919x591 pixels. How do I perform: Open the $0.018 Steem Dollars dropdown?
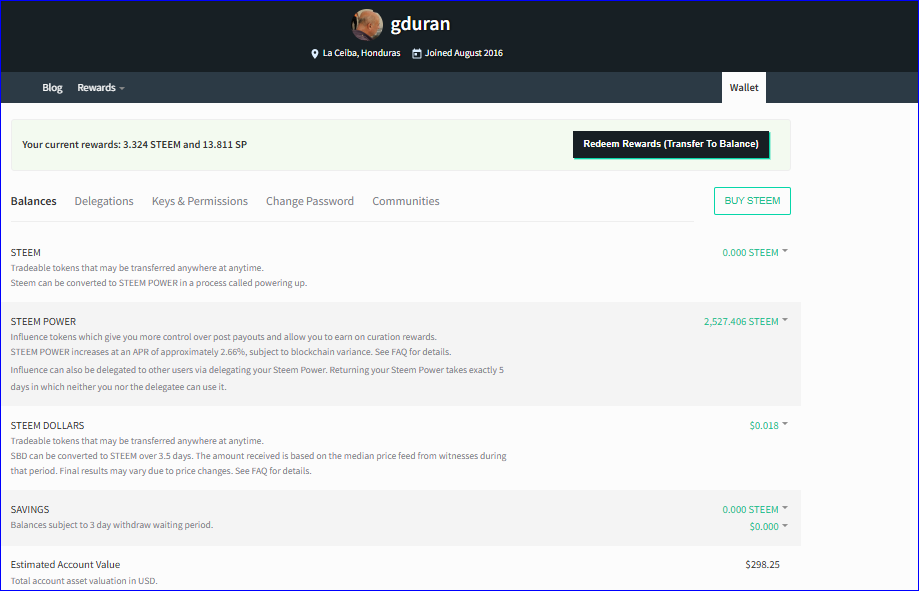coord(768,425)
